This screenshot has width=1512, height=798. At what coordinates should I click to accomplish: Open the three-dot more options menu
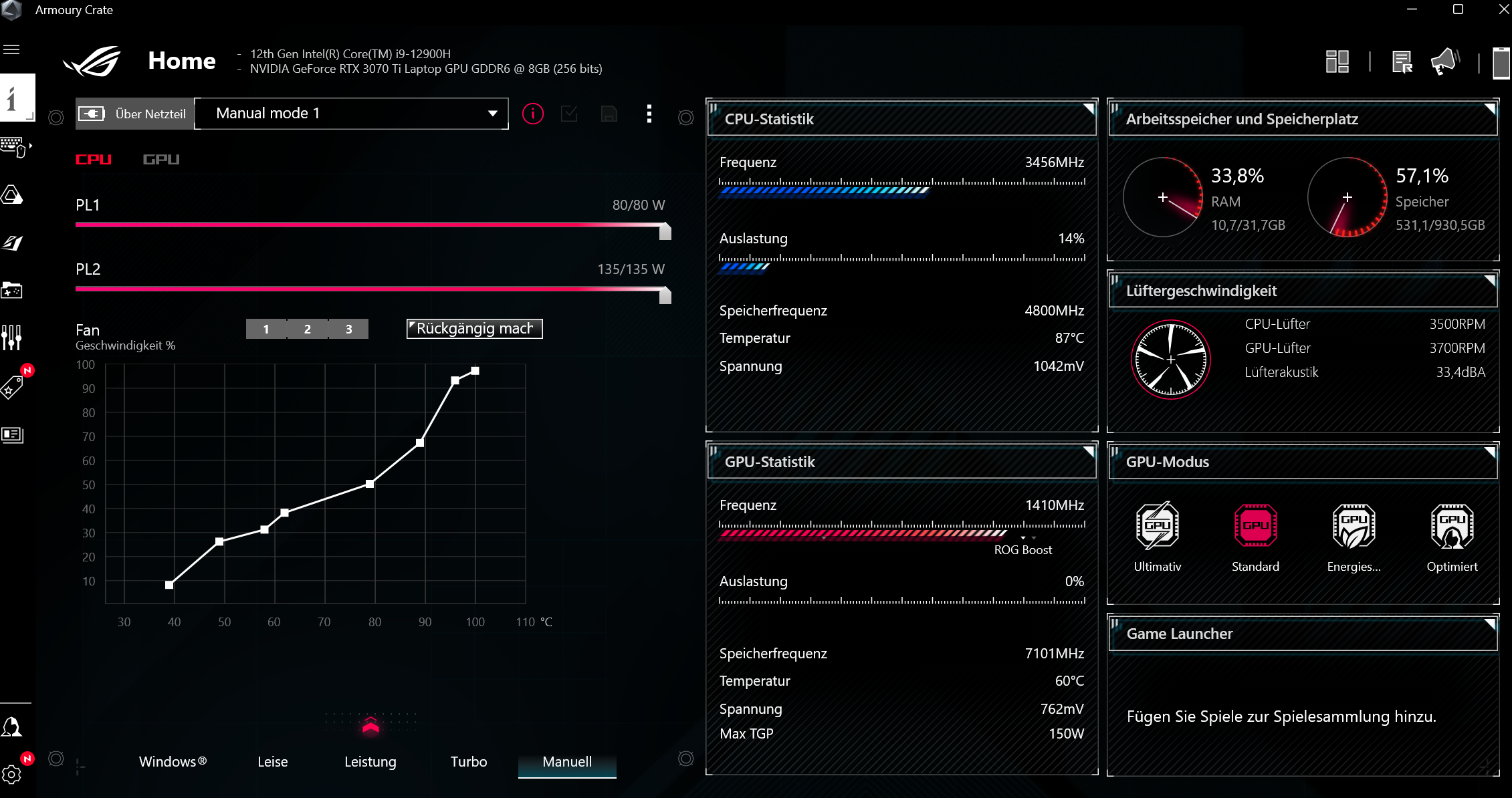649,114
